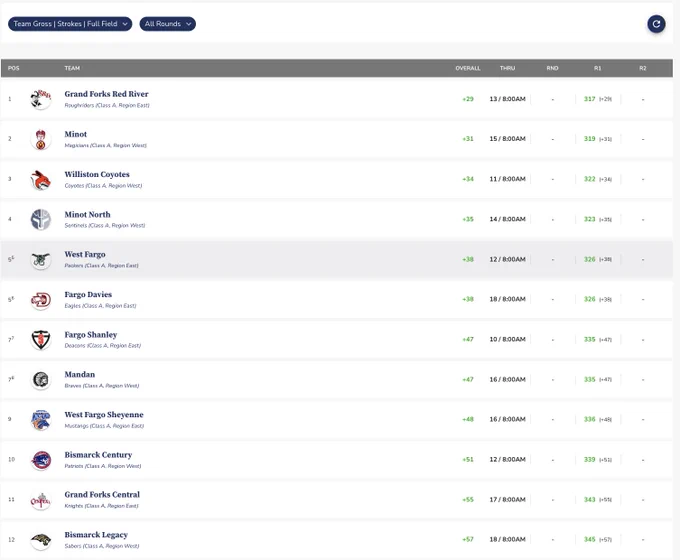Open the Bismarck Legacy team link
The height and width of the screenshot is (560, 680).
click(x=96, y=535)
